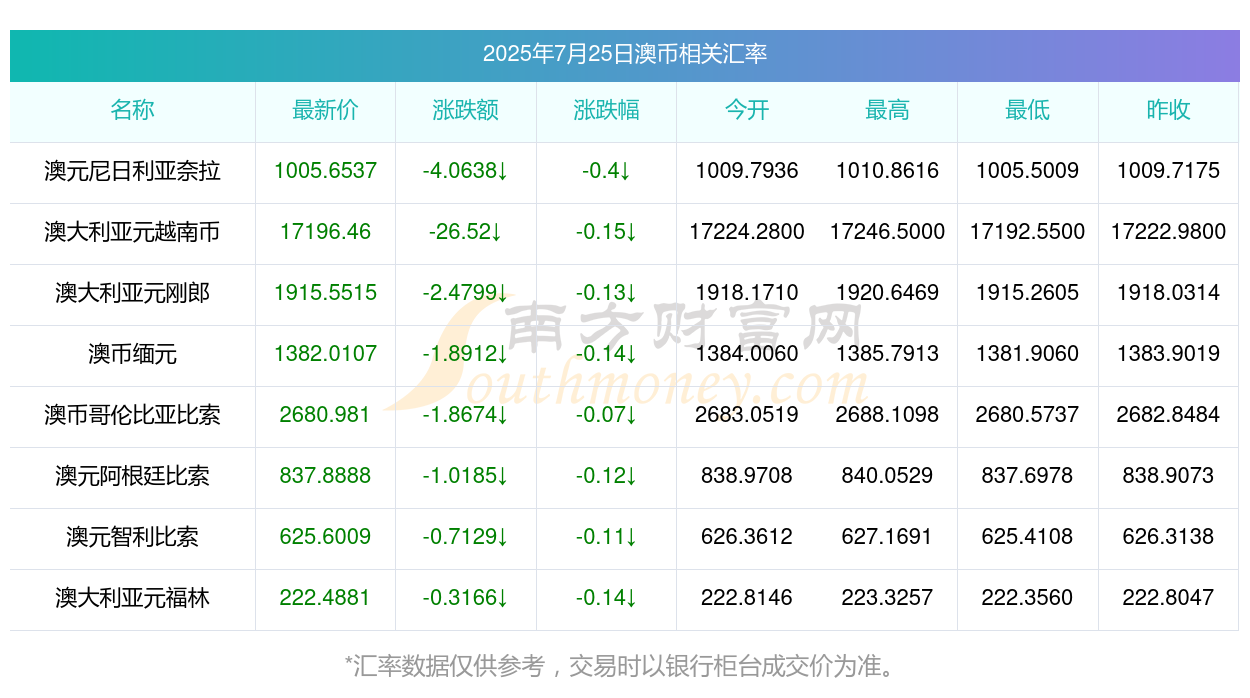This screenshot has height=698, width=1250.
Task: Click the 最新价 column header
Action: click(x=325, y=110)
